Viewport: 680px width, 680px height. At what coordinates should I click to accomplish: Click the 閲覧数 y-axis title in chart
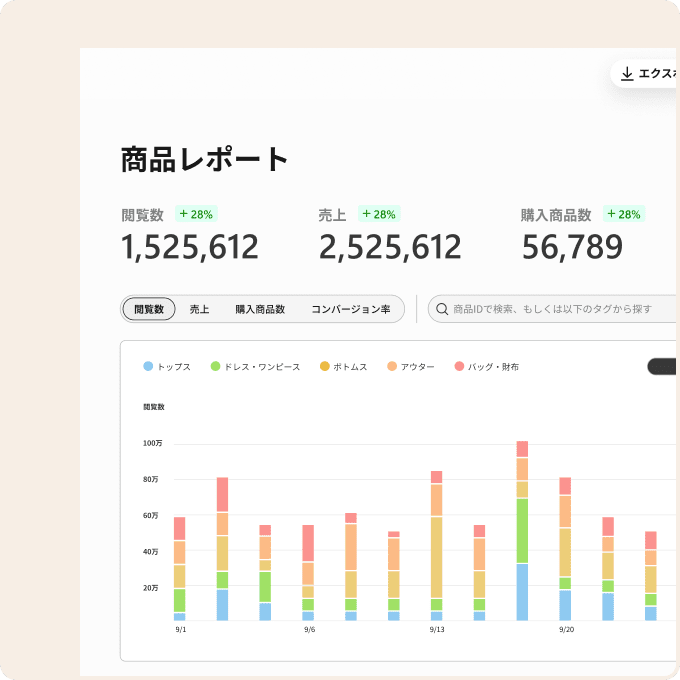coord(154,407)
